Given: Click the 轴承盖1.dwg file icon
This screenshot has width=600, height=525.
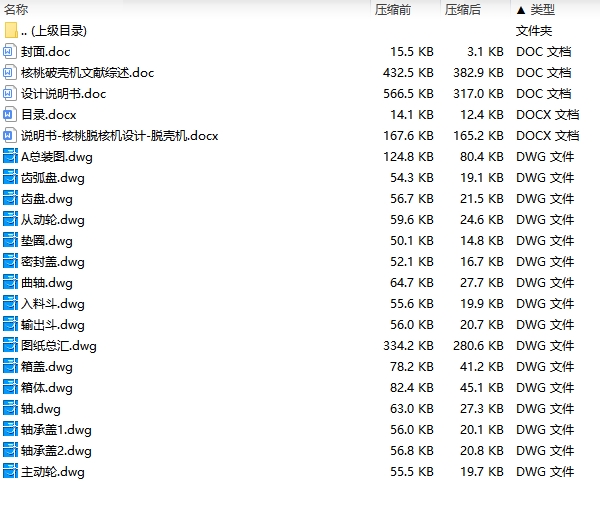Looking at the screenshot, I should (10, 429).
